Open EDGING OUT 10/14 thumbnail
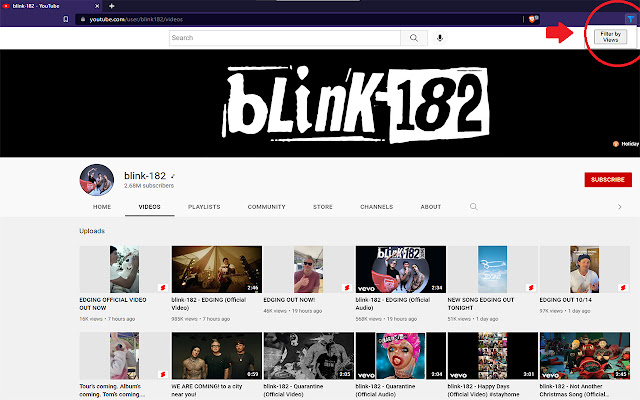The image size is (640, 400). (585, 269)
